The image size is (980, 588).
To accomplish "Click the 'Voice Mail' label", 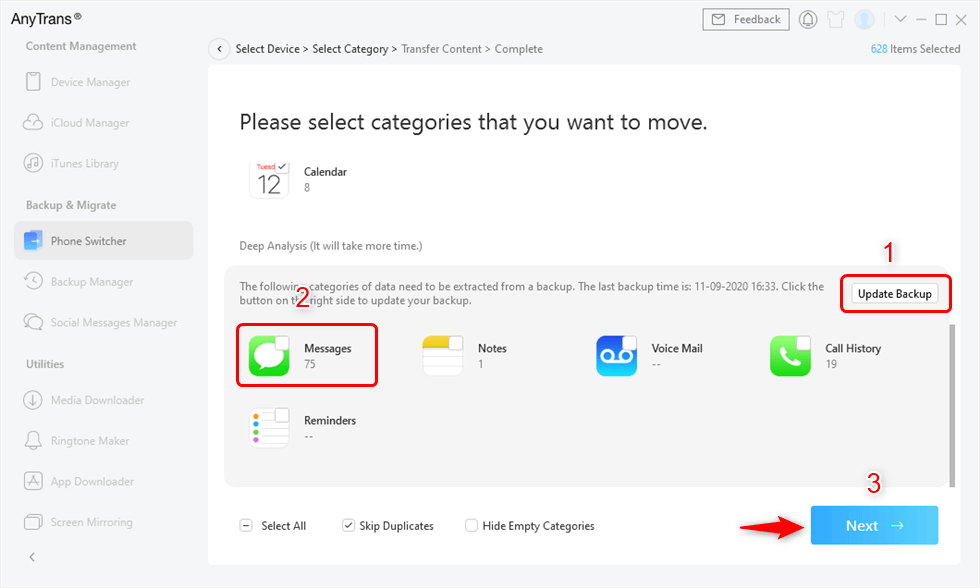I will 677,348.
